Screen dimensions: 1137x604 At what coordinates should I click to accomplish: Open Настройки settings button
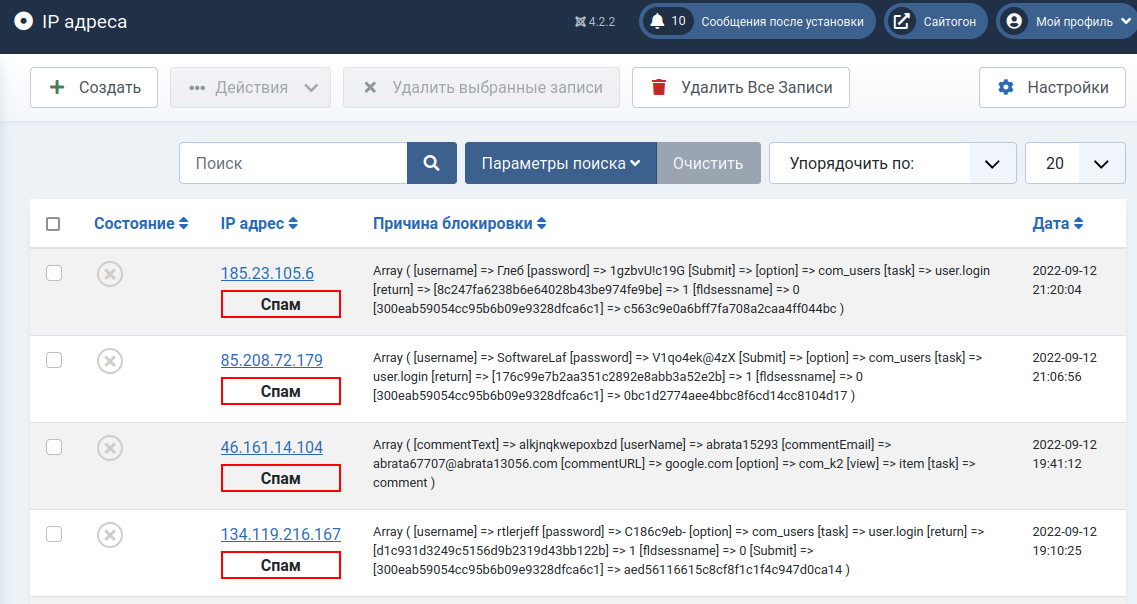[x=1052, y=88]
